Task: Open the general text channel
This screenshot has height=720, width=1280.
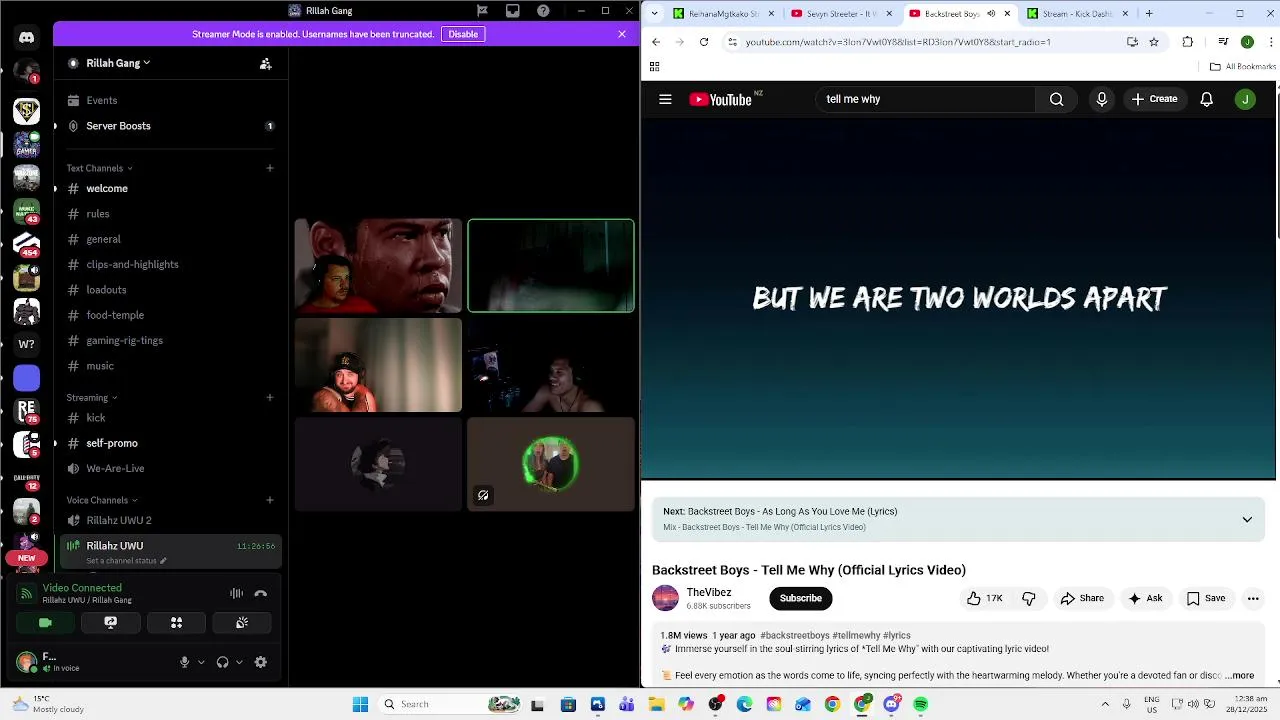Action: click(170, 239)
